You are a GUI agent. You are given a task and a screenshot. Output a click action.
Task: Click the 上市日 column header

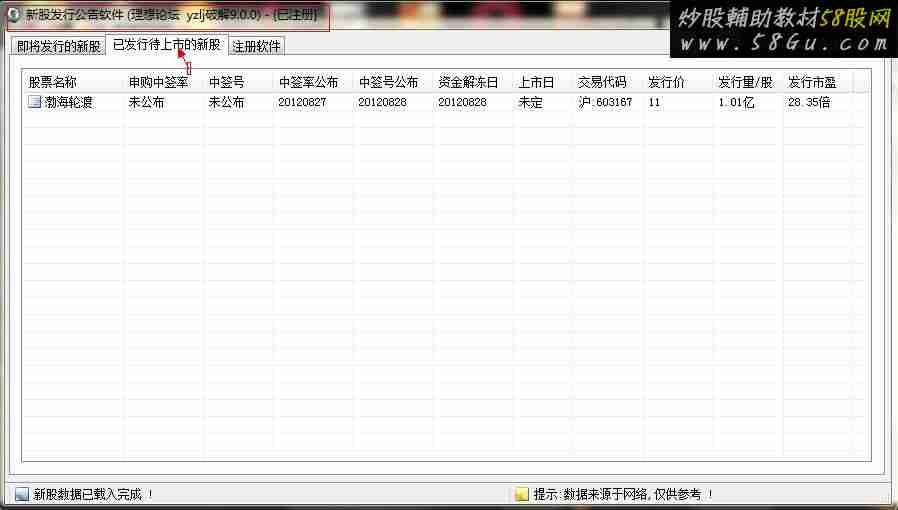[536, 82]
